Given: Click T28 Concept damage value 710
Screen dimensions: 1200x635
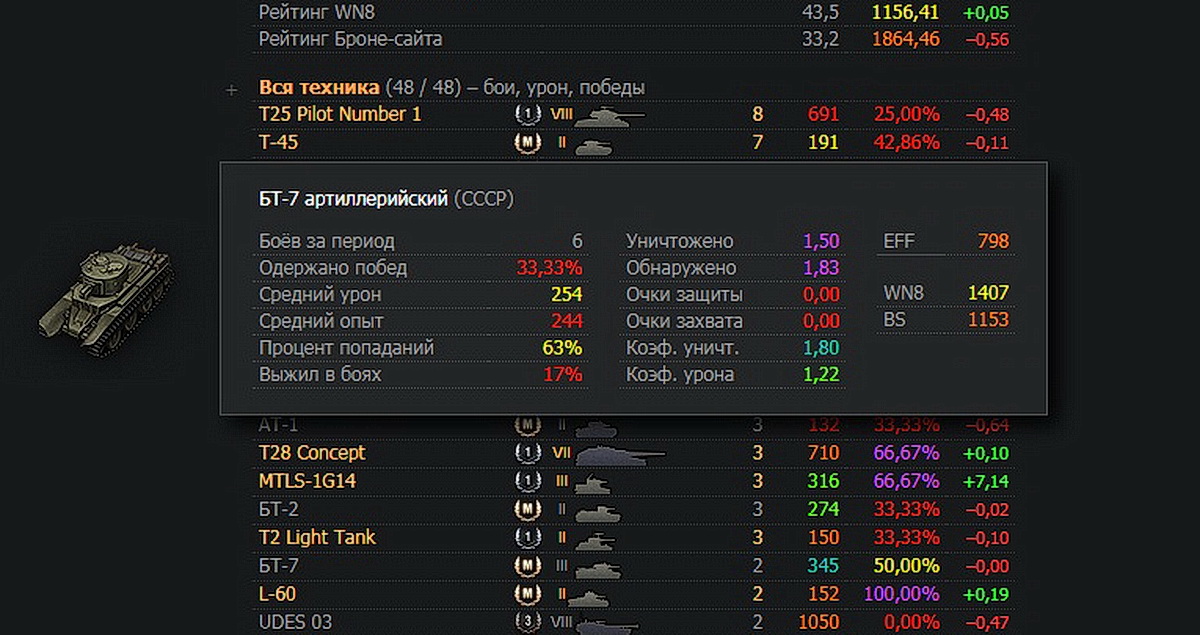Looking at the screenshot, I should coord(823,452).
